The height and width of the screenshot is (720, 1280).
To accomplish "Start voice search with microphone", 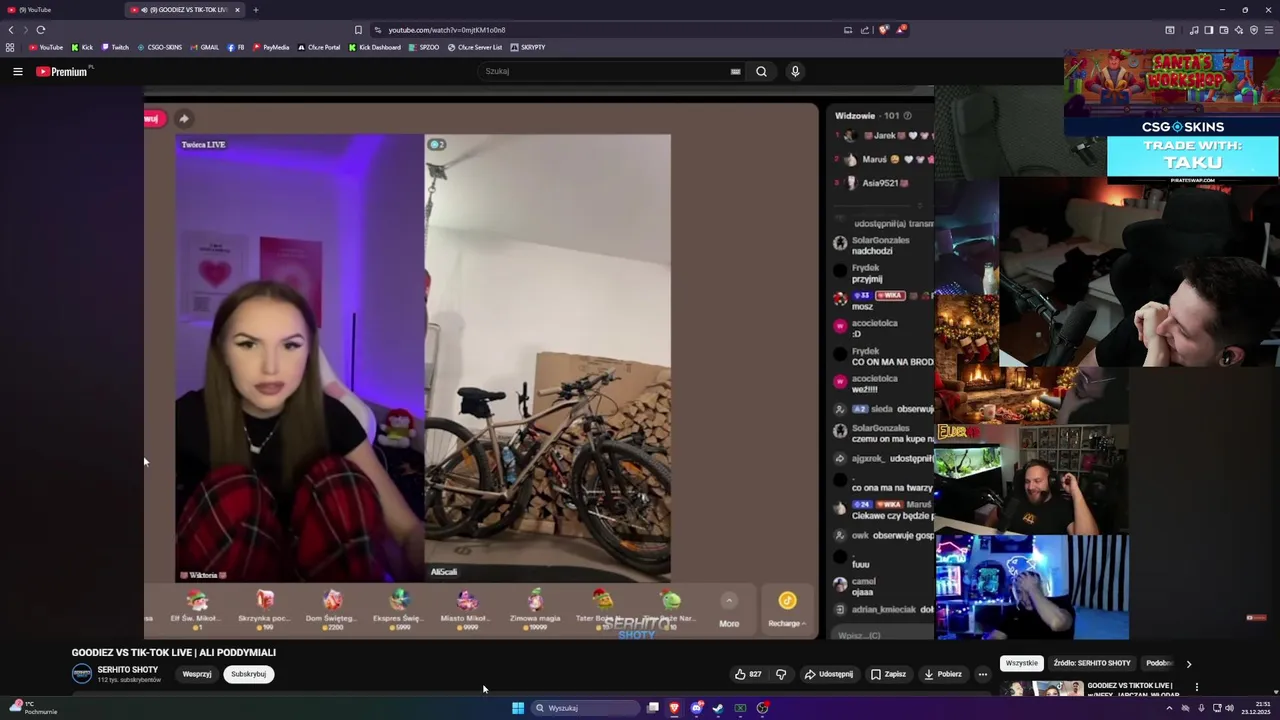I will [x=795, y=71].
